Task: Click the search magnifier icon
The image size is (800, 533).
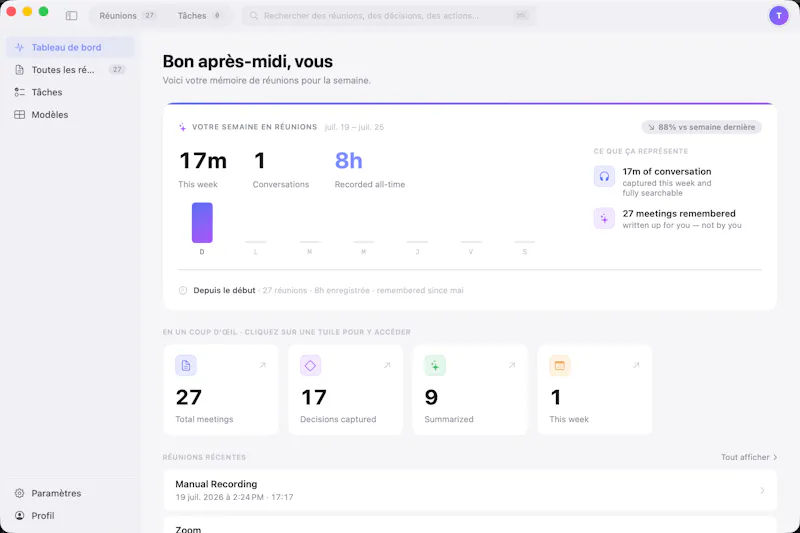Action: (254, 16)
